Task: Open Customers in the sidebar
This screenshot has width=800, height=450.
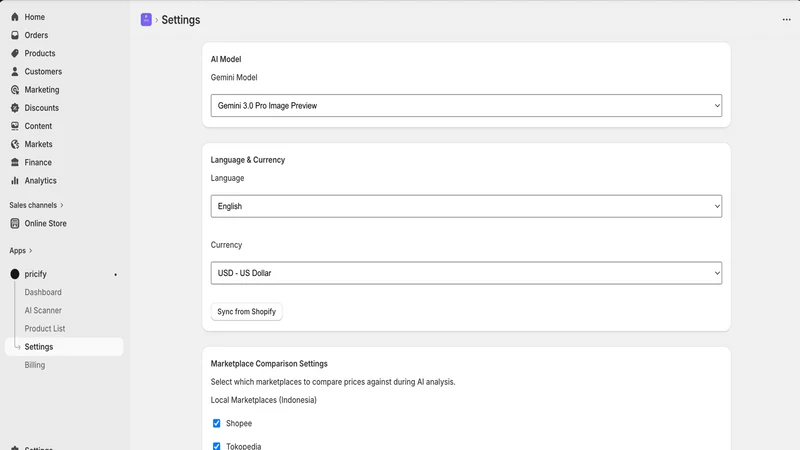Action: point(43,71)
